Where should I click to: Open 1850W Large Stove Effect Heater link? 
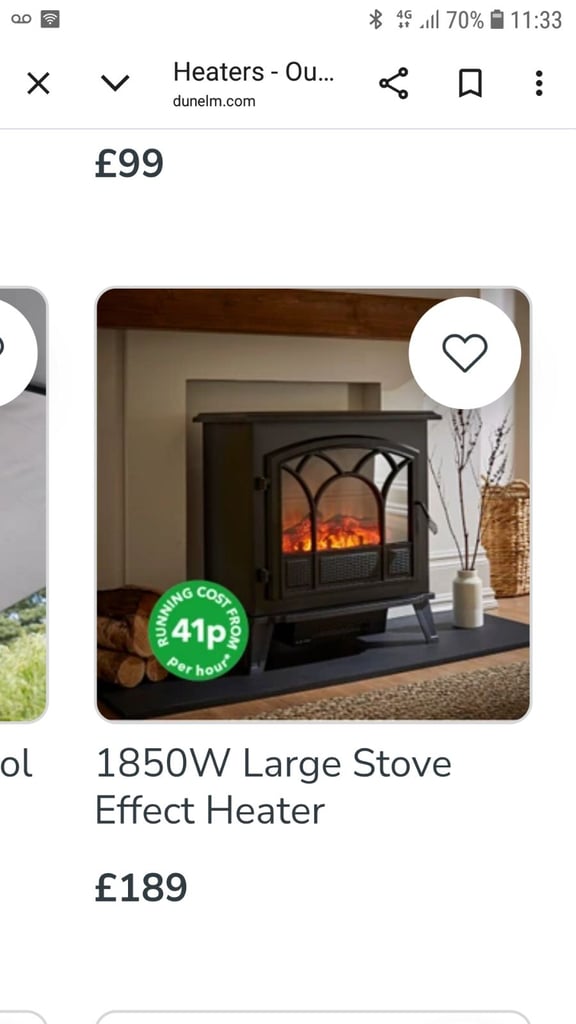[x=273, y=787]
